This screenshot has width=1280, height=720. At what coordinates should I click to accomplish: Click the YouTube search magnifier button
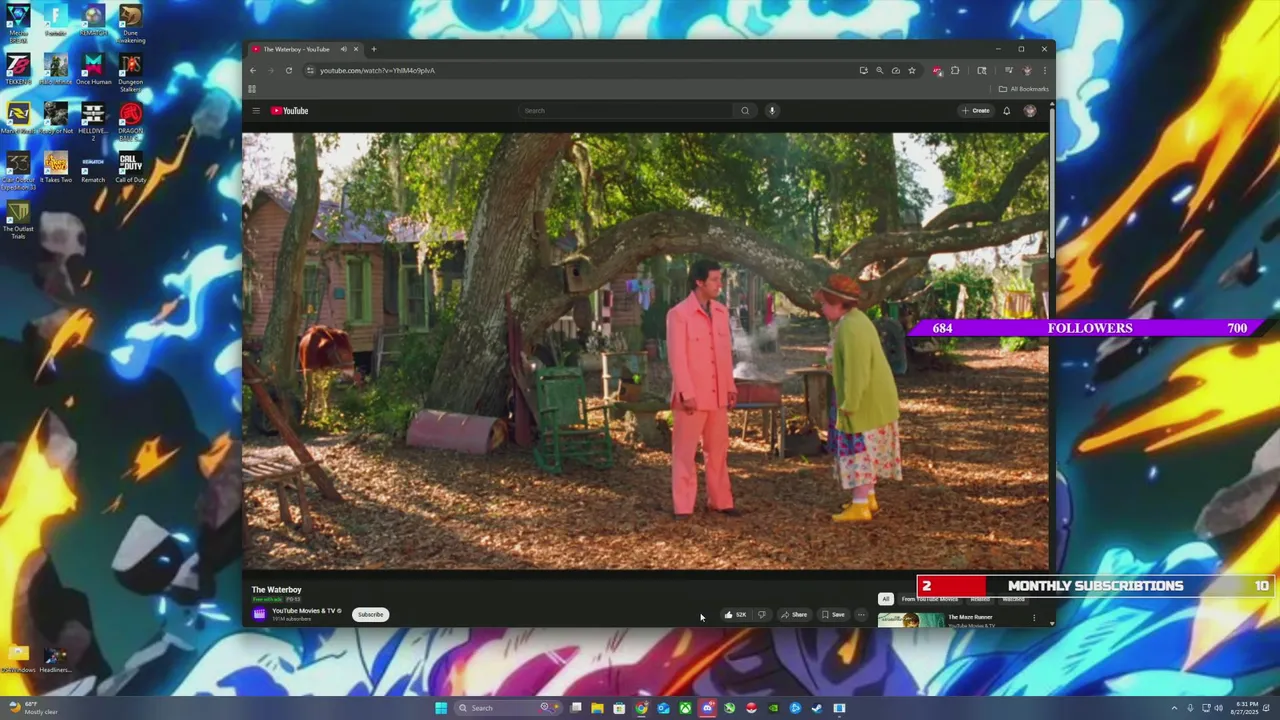[745, 111]
